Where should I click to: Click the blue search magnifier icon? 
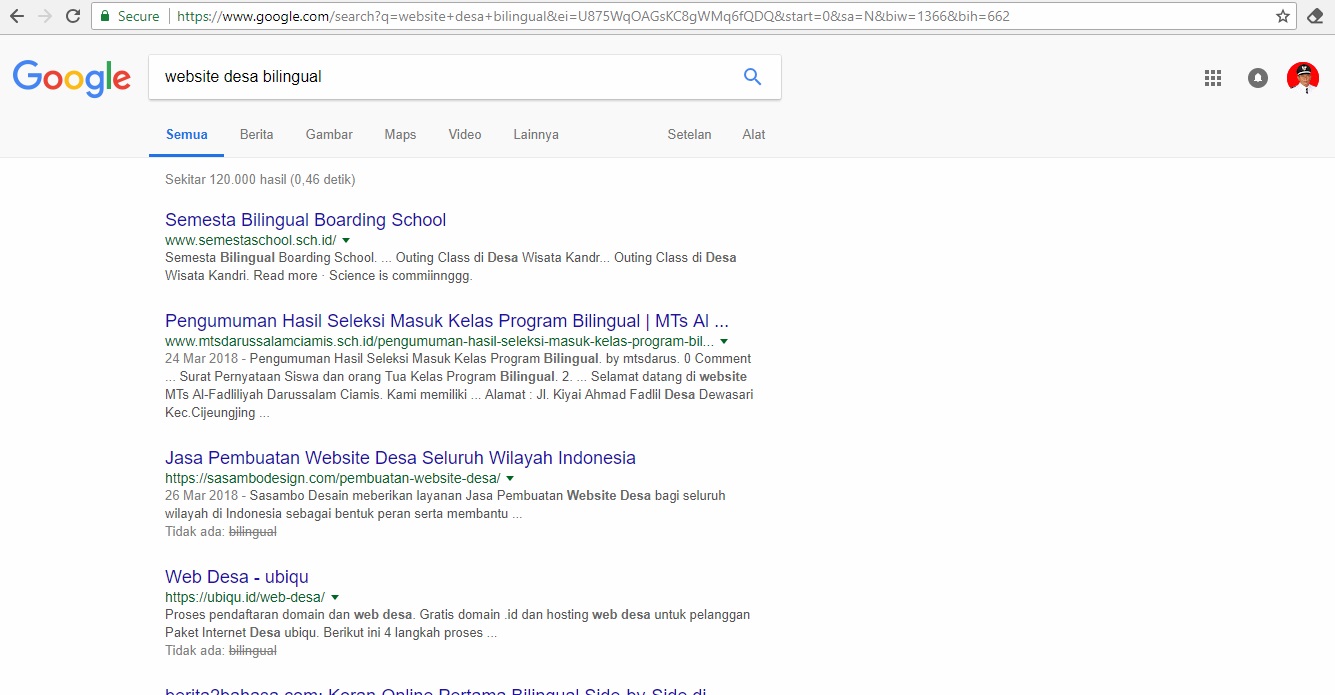(x=753, y=77)
